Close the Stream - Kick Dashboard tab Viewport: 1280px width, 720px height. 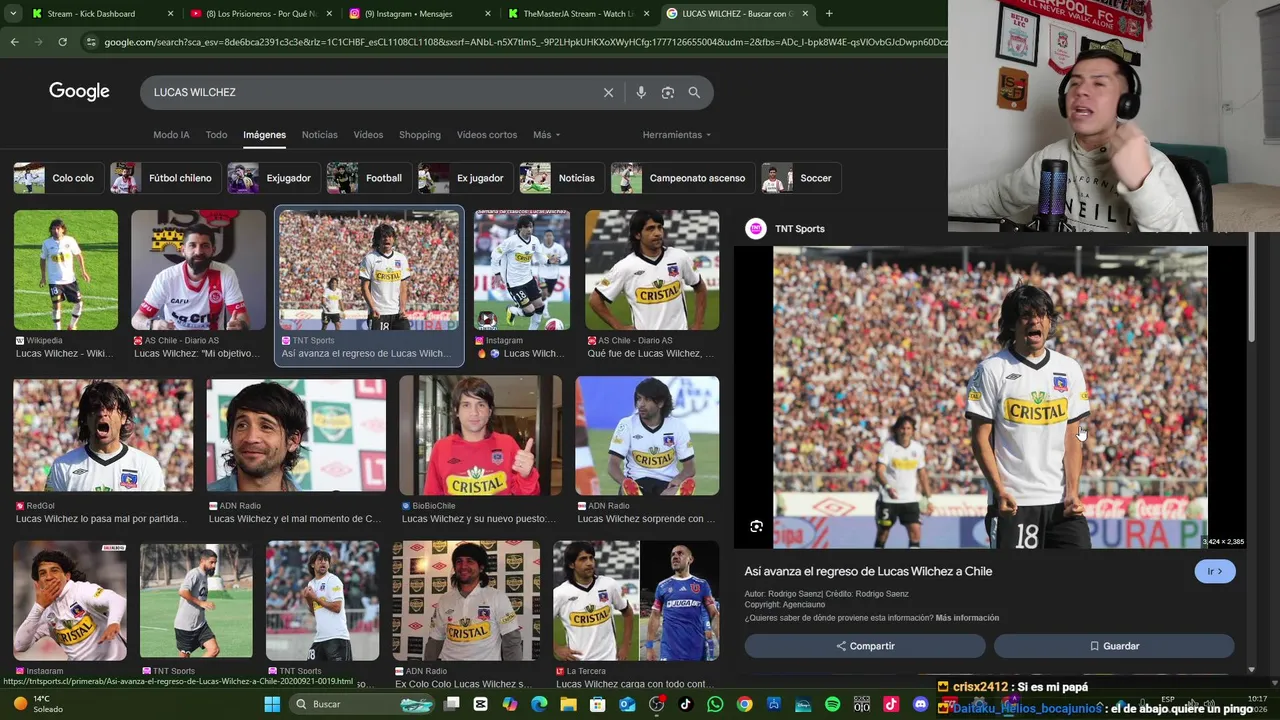click(x=170, y=14)
